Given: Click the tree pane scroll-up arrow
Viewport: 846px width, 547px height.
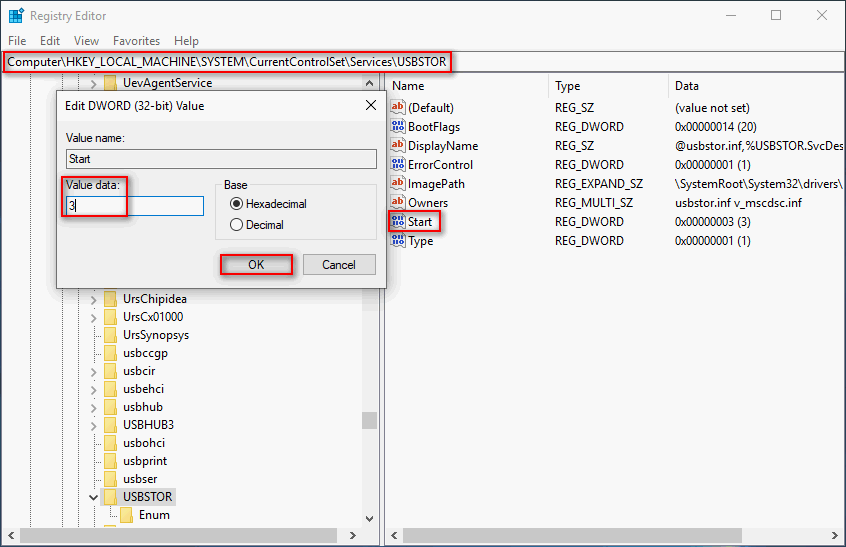Looking at the screenshot, I should pos(370,83).
